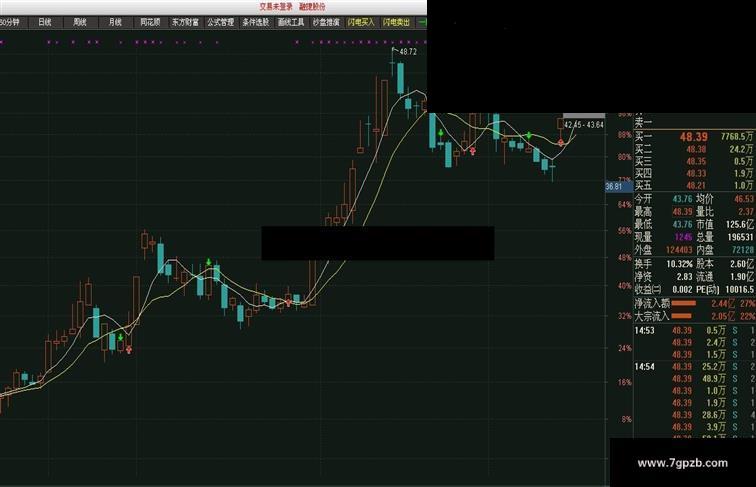Select the 买二 bid row
The width and height of the screenshot is (756, 487).
694,149
